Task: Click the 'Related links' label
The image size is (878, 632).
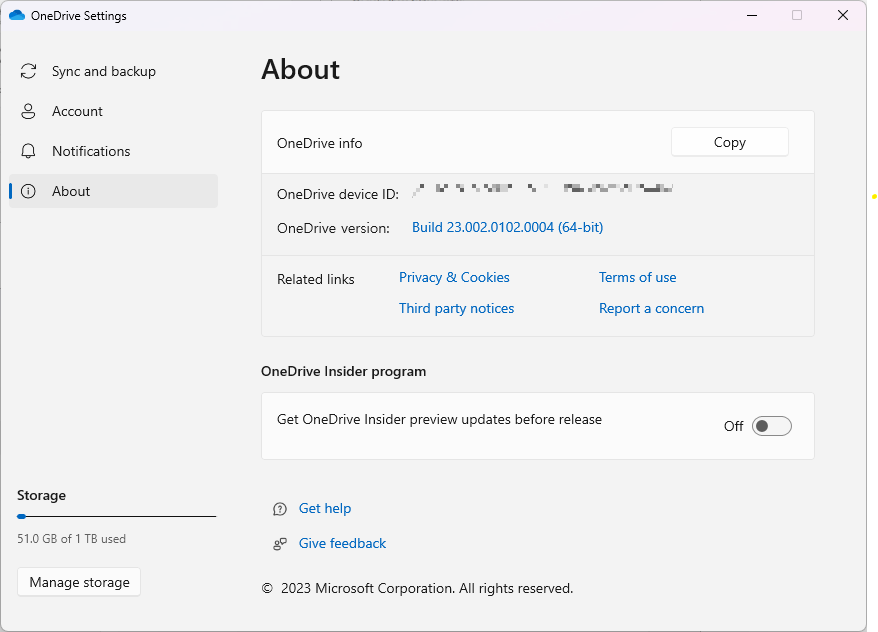Action: pos(315,279)
